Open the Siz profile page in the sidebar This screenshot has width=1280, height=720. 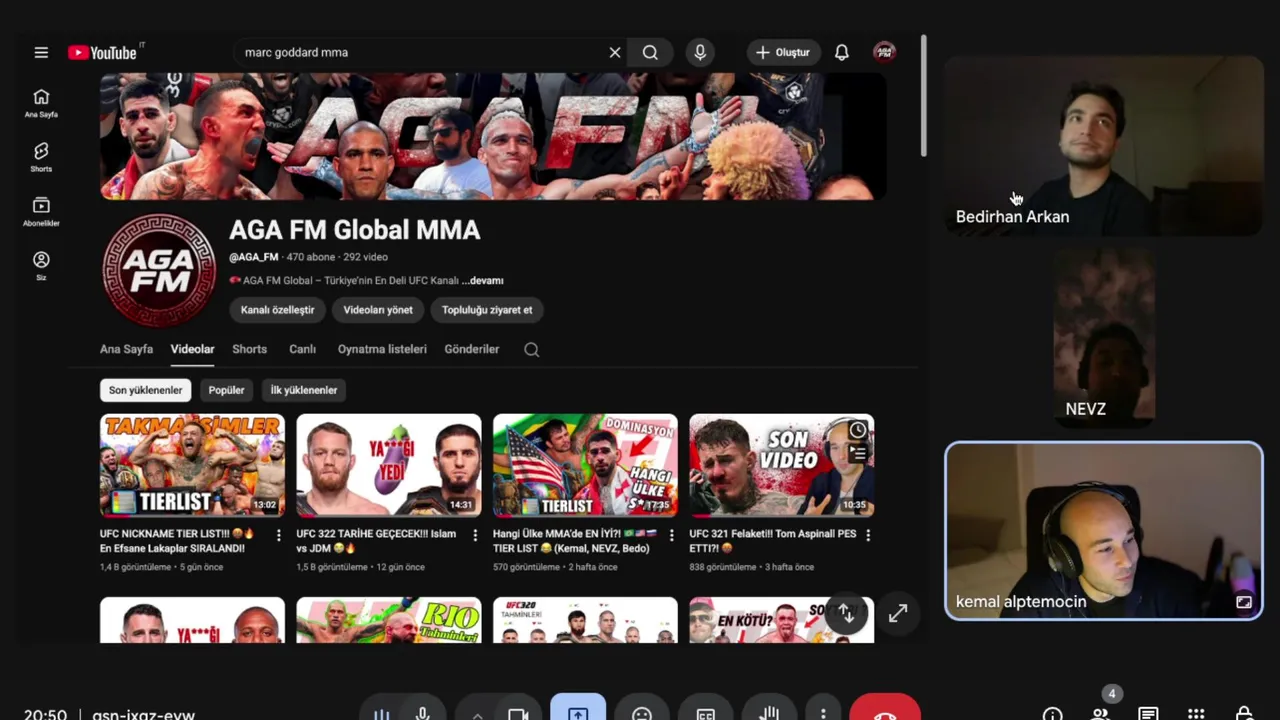click(x=41, y=265)
